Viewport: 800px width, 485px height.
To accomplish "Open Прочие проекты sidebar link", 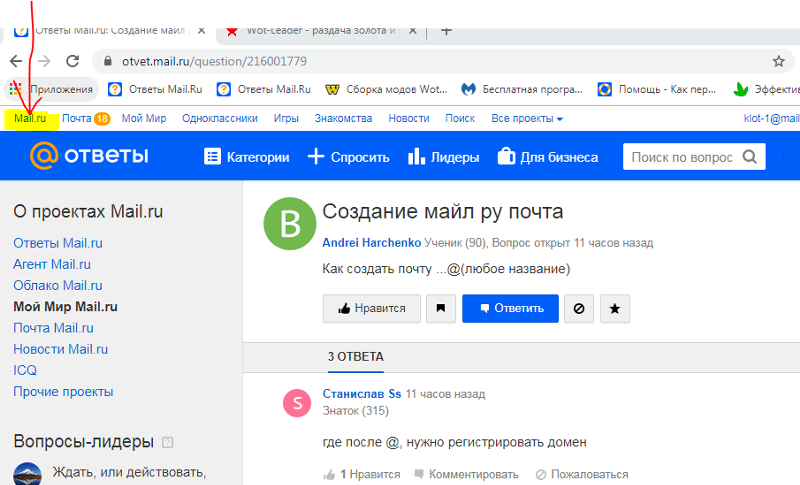I will click(x=63, y=392).
